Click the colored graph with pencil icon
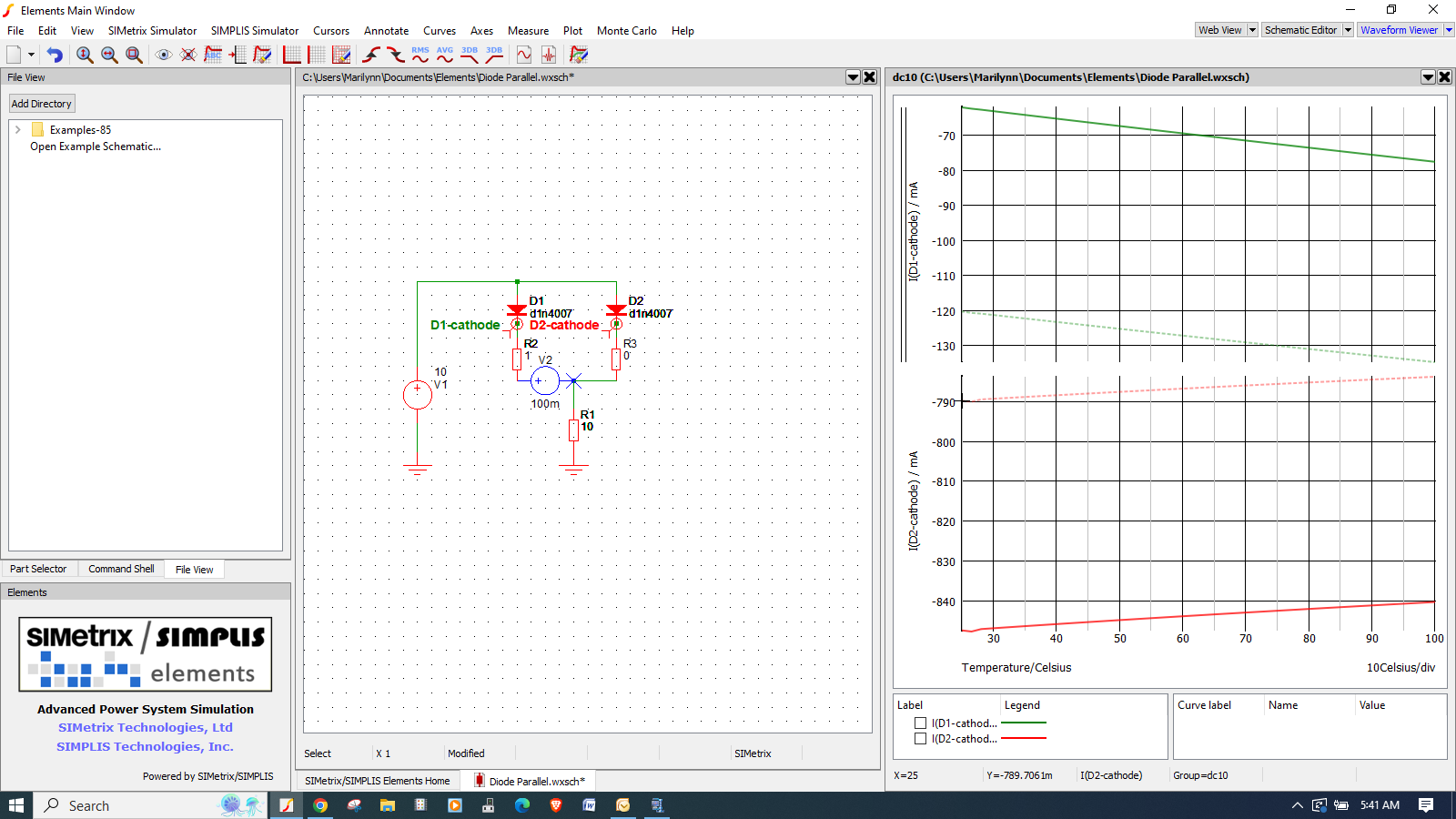This screenshot has width=1456, height=819. (579, 55)
